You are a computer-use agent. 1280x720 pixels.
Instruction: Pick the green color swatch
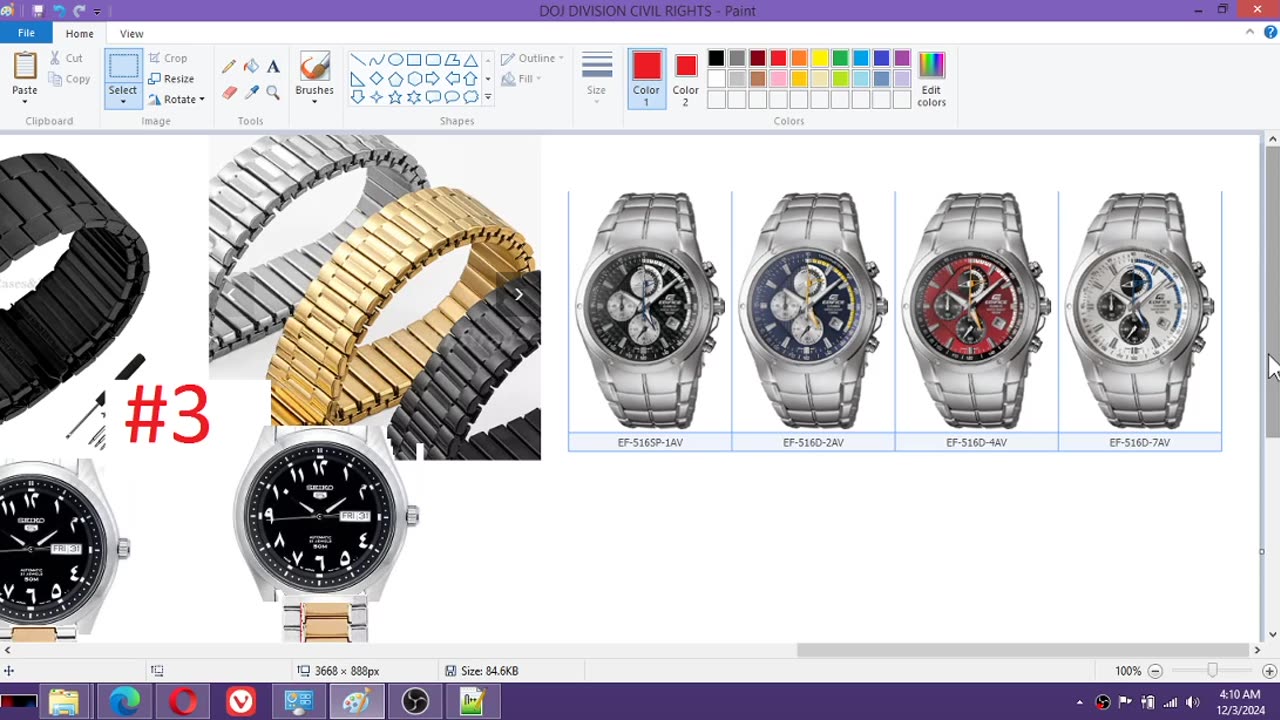840,59
